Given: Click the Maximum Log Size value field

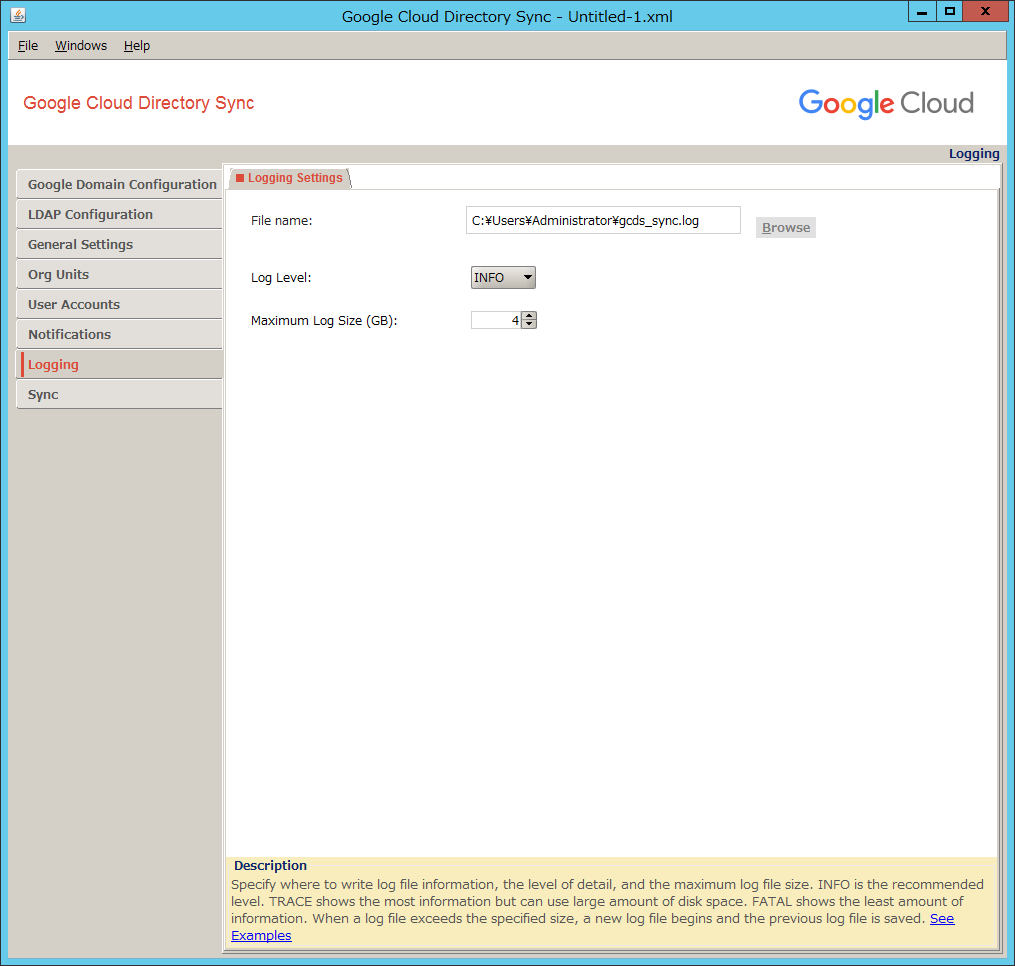Looking at the screenshot, I should click(496, 320).
